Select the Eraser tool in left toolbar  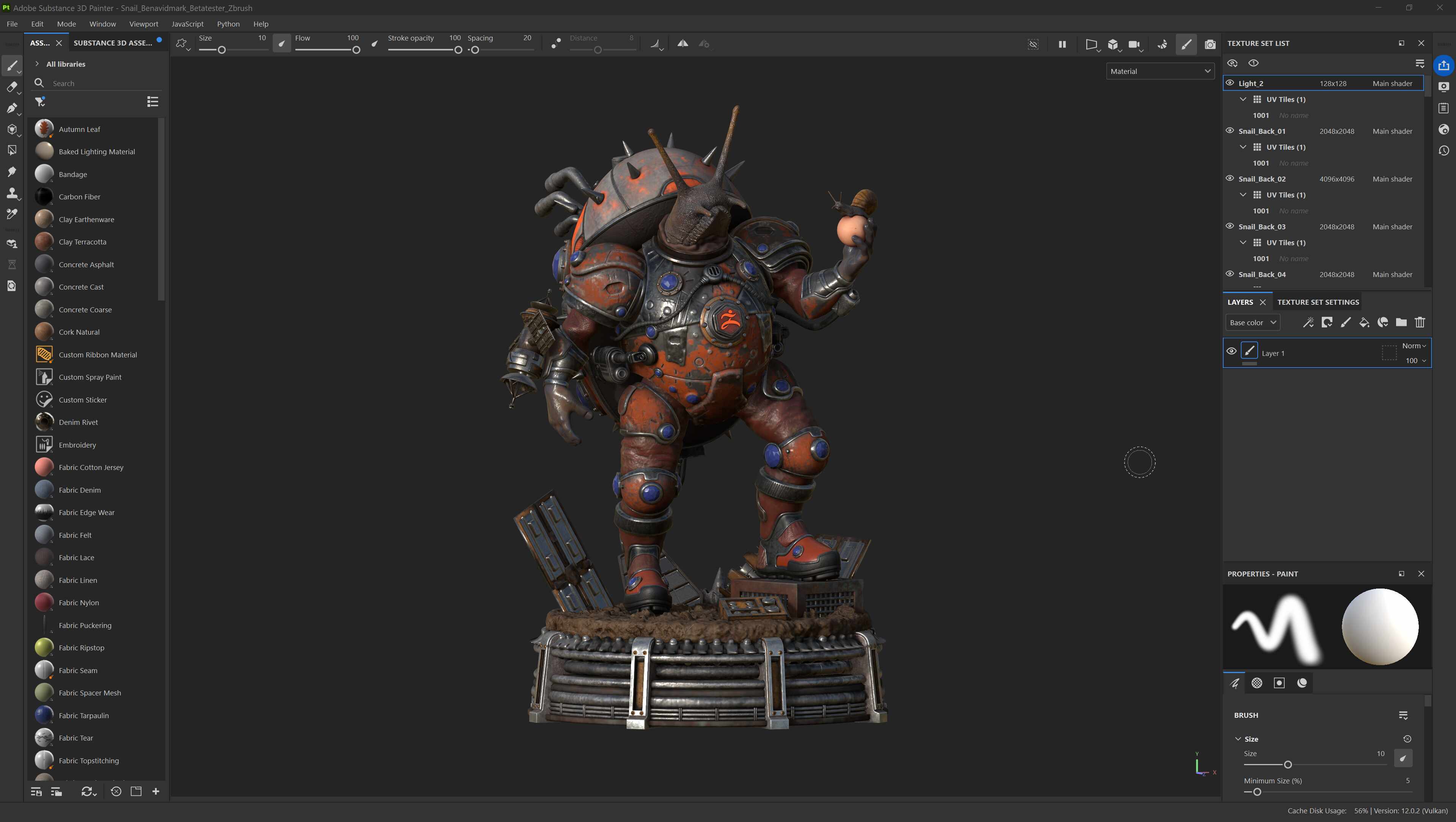click(11, 87)
